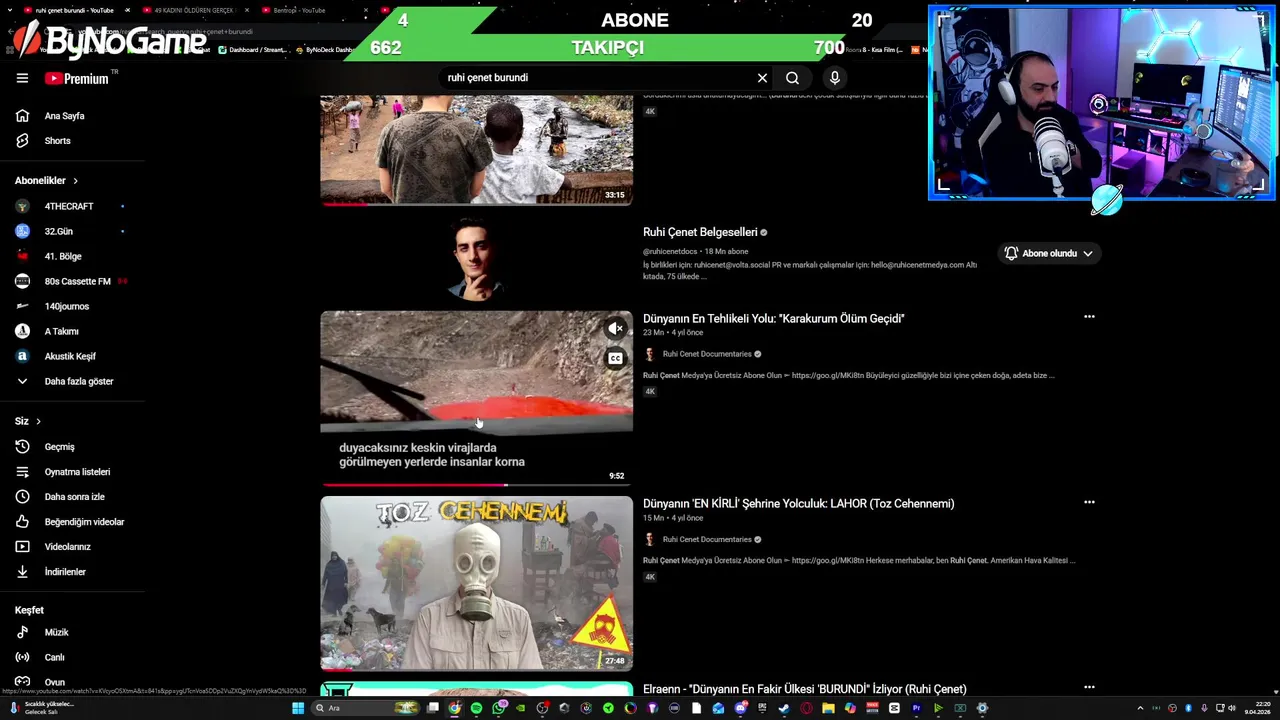Viewport: 1280px width, 720px height.
Task: Close the 'ruhi çenet burundi' browser tab
Action: 127,10
